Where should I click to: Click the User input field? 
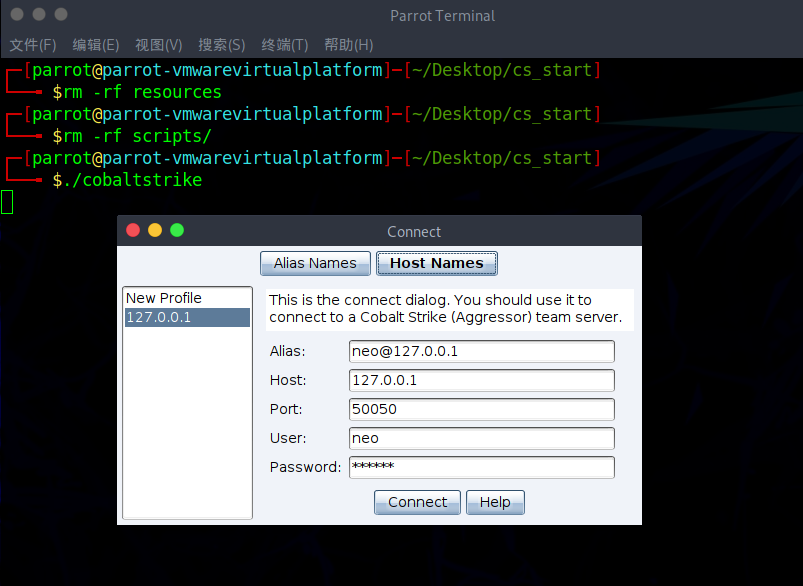pos(481,438)
